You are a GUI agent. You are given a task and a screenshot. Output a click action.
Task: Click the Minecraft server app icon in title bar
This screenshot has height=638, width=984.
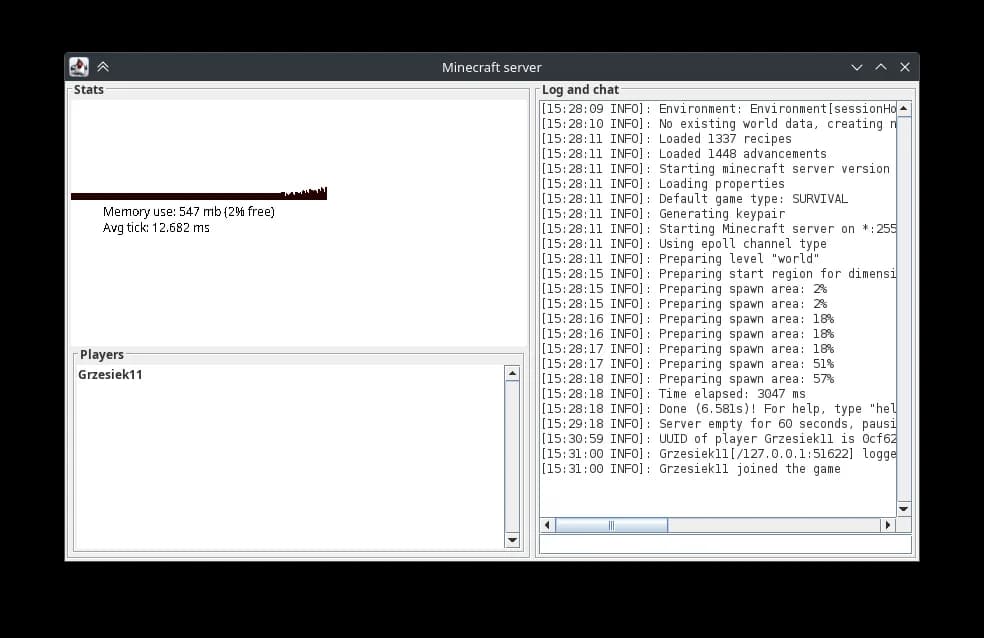pyautogui.click(x=78, y=66)
